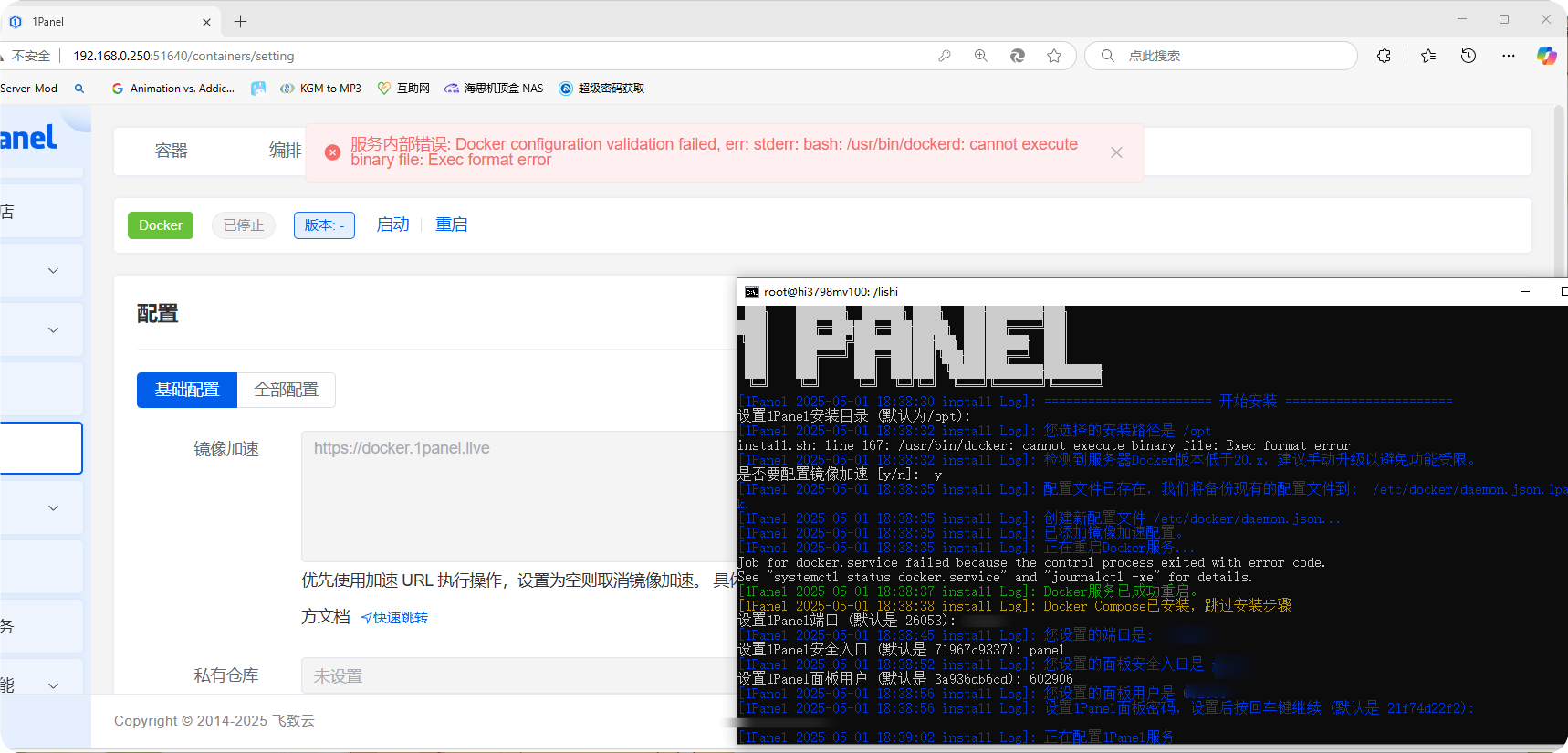Click the green Docker tag
Screen dimensions: 1568x753
point(161,225)
